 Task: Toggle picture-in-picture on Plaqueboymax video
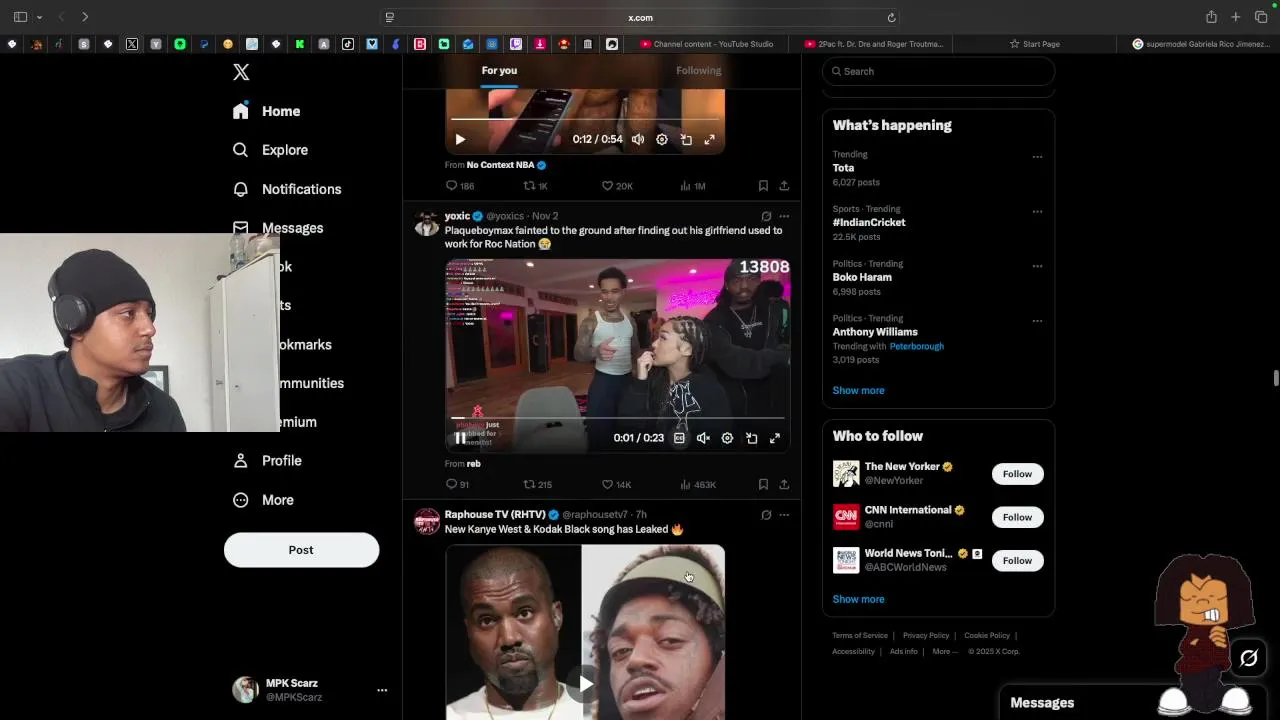pos(751,438)
